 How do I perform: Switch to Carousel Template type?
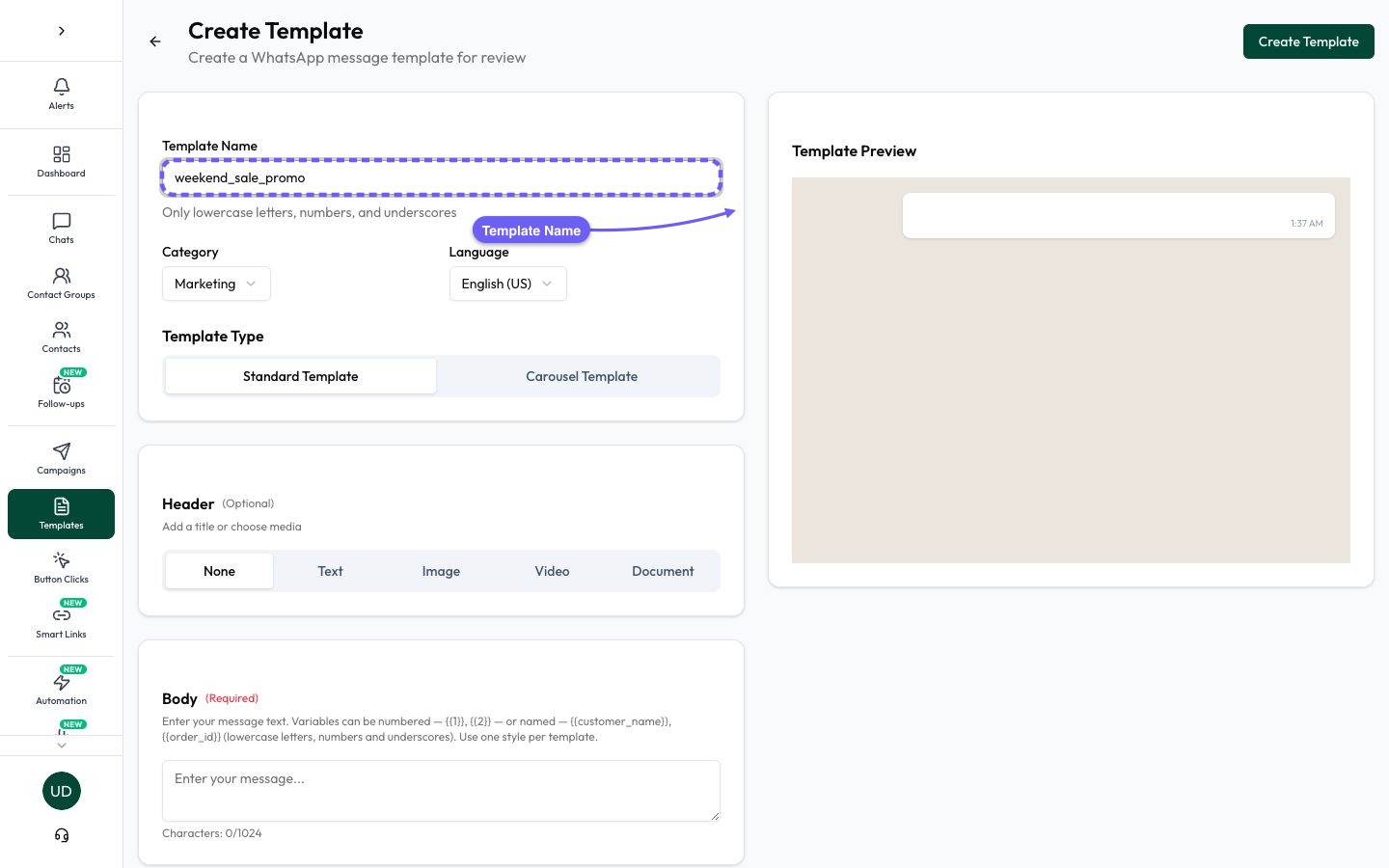coord(582,376)
